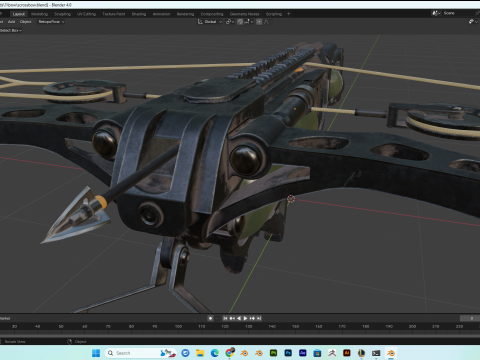The height and width of the screenshot is (360, 480).
Task: Open the Texture Paint workspace tab
Action: click(x=114, y=14)
